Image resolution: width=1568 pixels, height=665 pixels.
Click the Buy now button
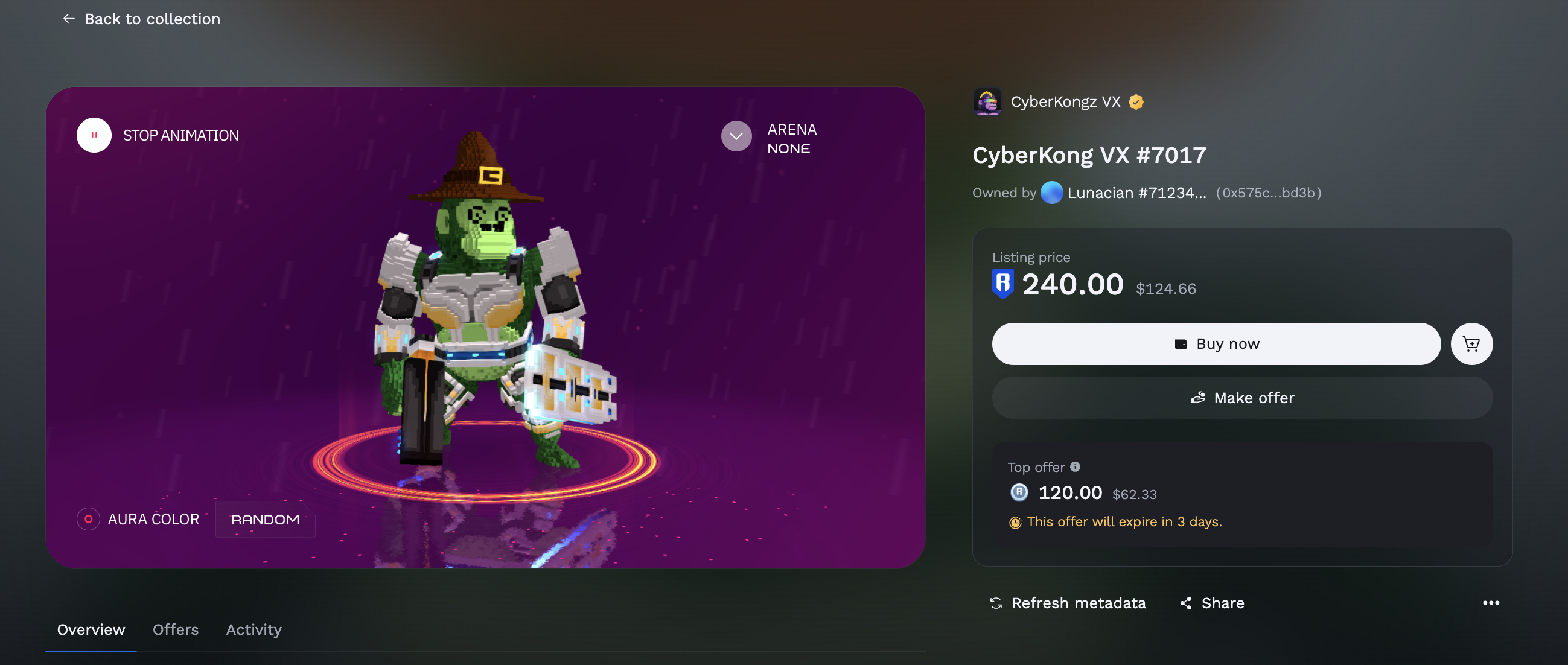[1216, 344]
